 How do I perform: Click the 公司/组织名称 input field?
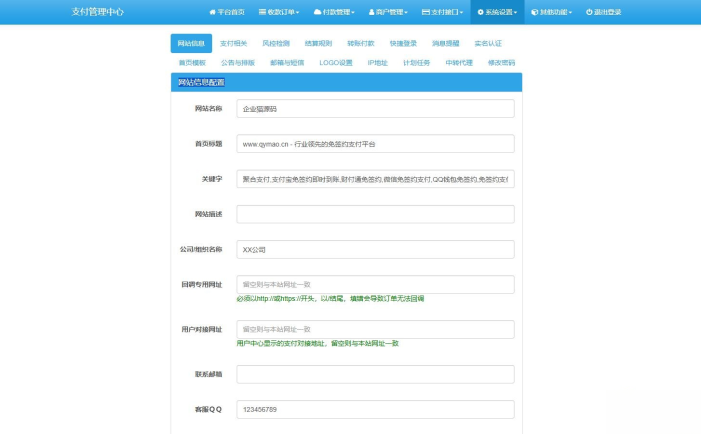tap(376, 249)
